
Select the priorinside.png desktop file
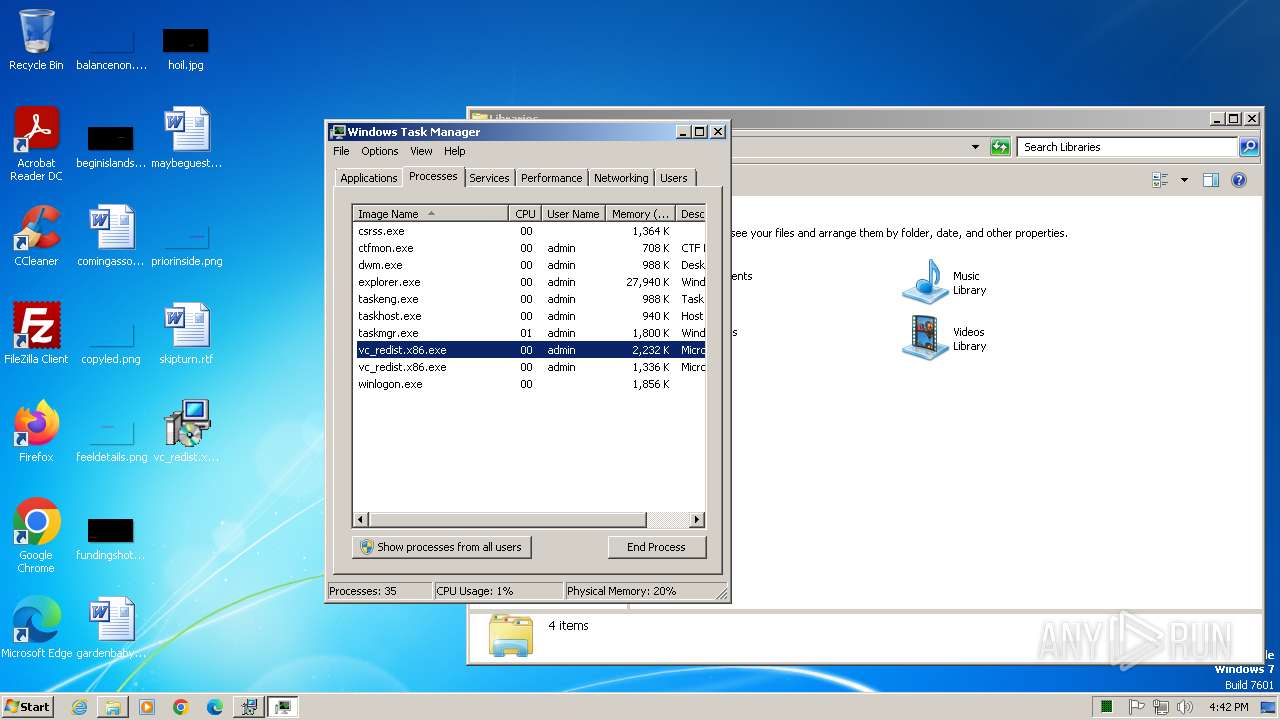pyautogui.click(x=186, y=244)
